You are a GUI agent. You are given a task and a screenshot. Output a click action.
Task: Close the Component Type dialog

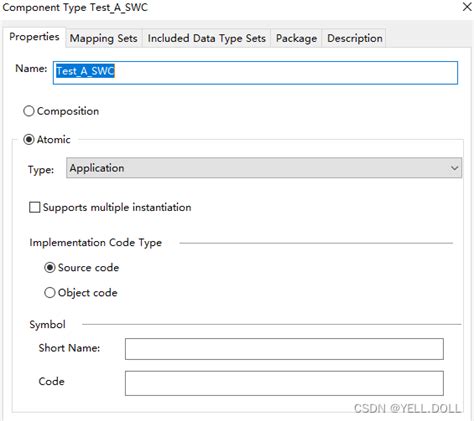coord(467,7)
